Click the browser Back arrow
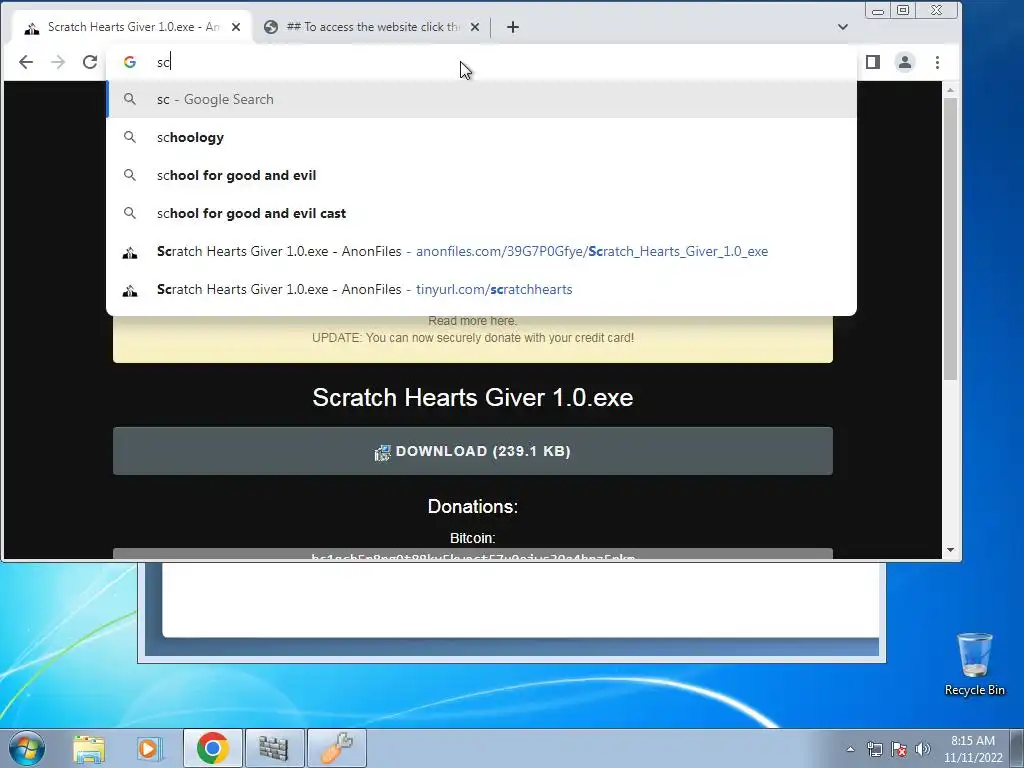This screenshot has height=768, width=1024. [x=25, y=62]
